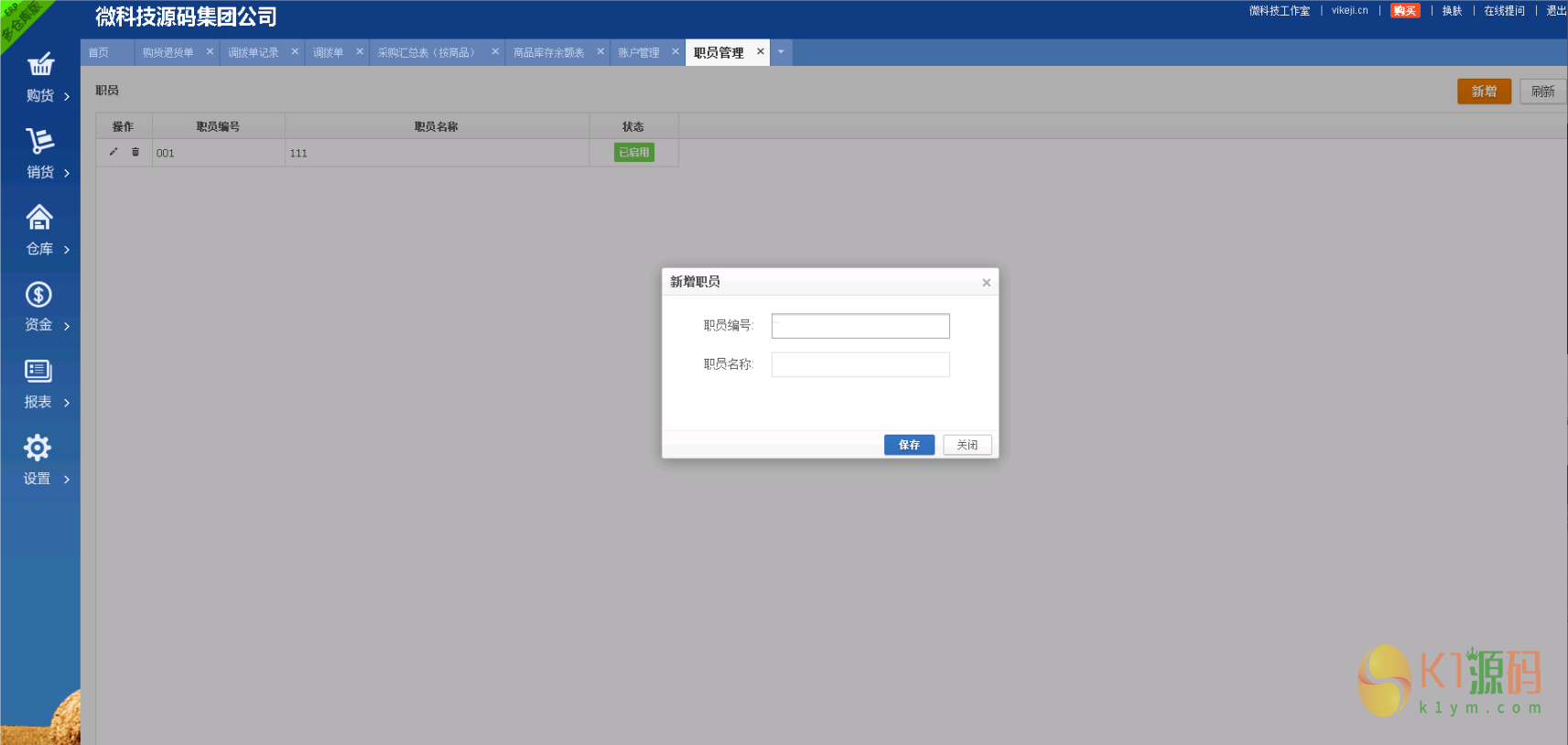Close the 职员管理 tab
Image resolution: width=1568 pixels, height=745 pixels.
point(760,51)
